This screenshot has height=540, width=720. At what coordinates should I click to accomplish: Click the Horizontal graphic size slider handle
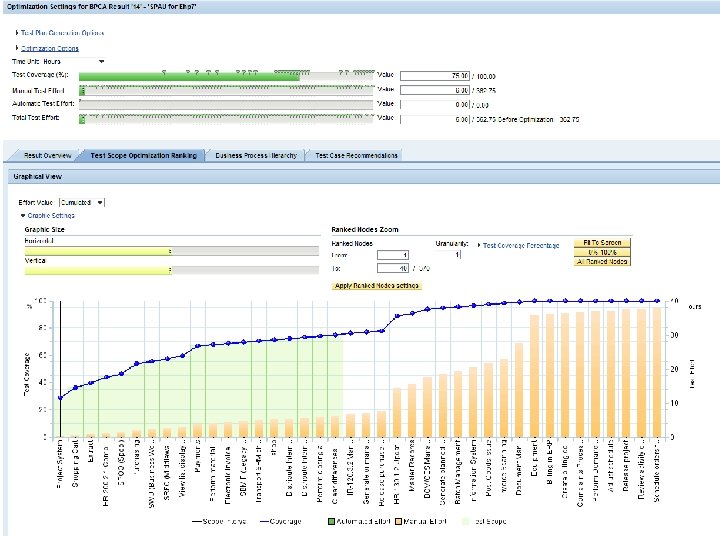[170, 251]
